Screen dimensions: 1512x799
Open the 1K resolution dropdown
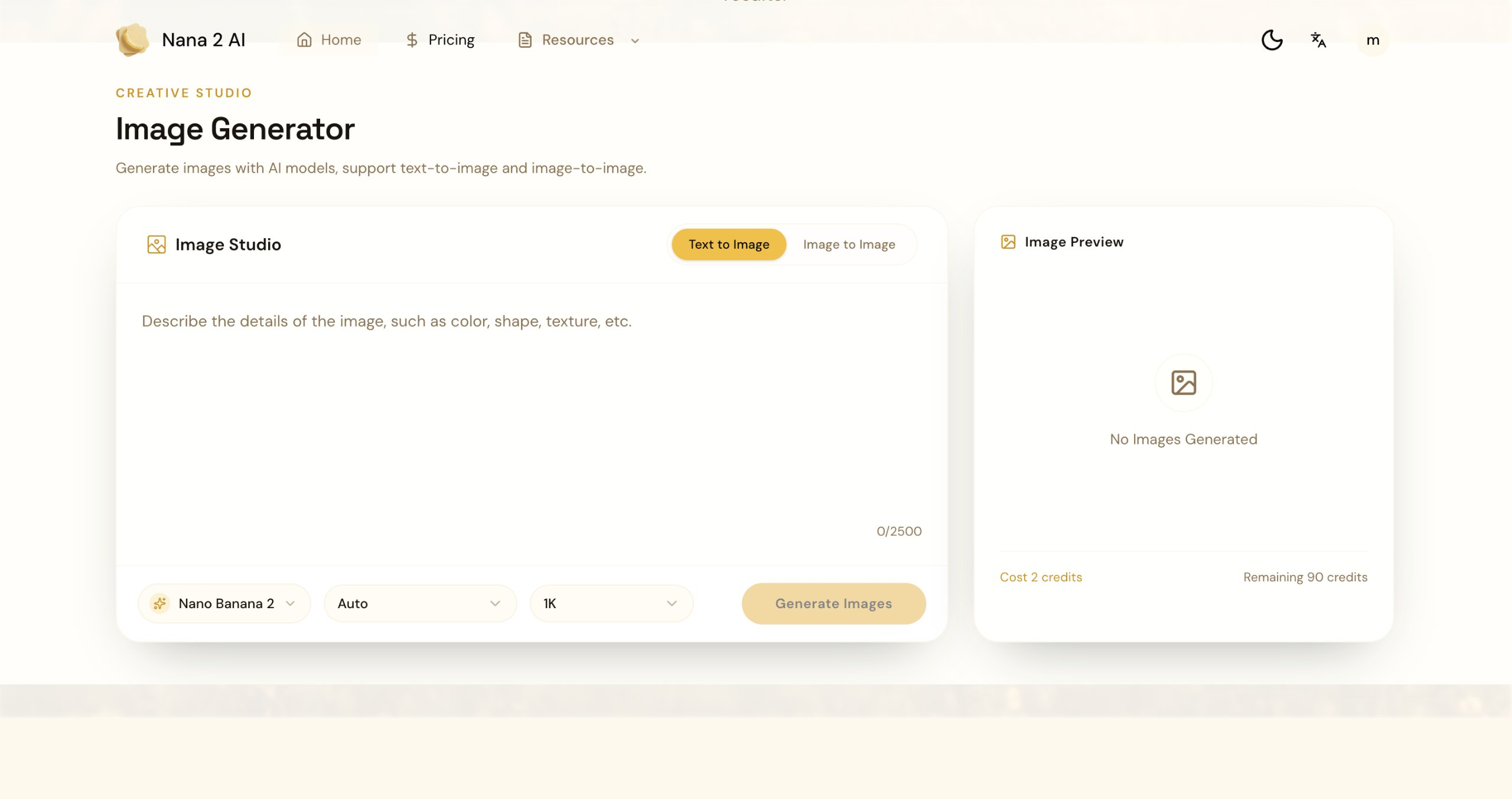(611, 603)
